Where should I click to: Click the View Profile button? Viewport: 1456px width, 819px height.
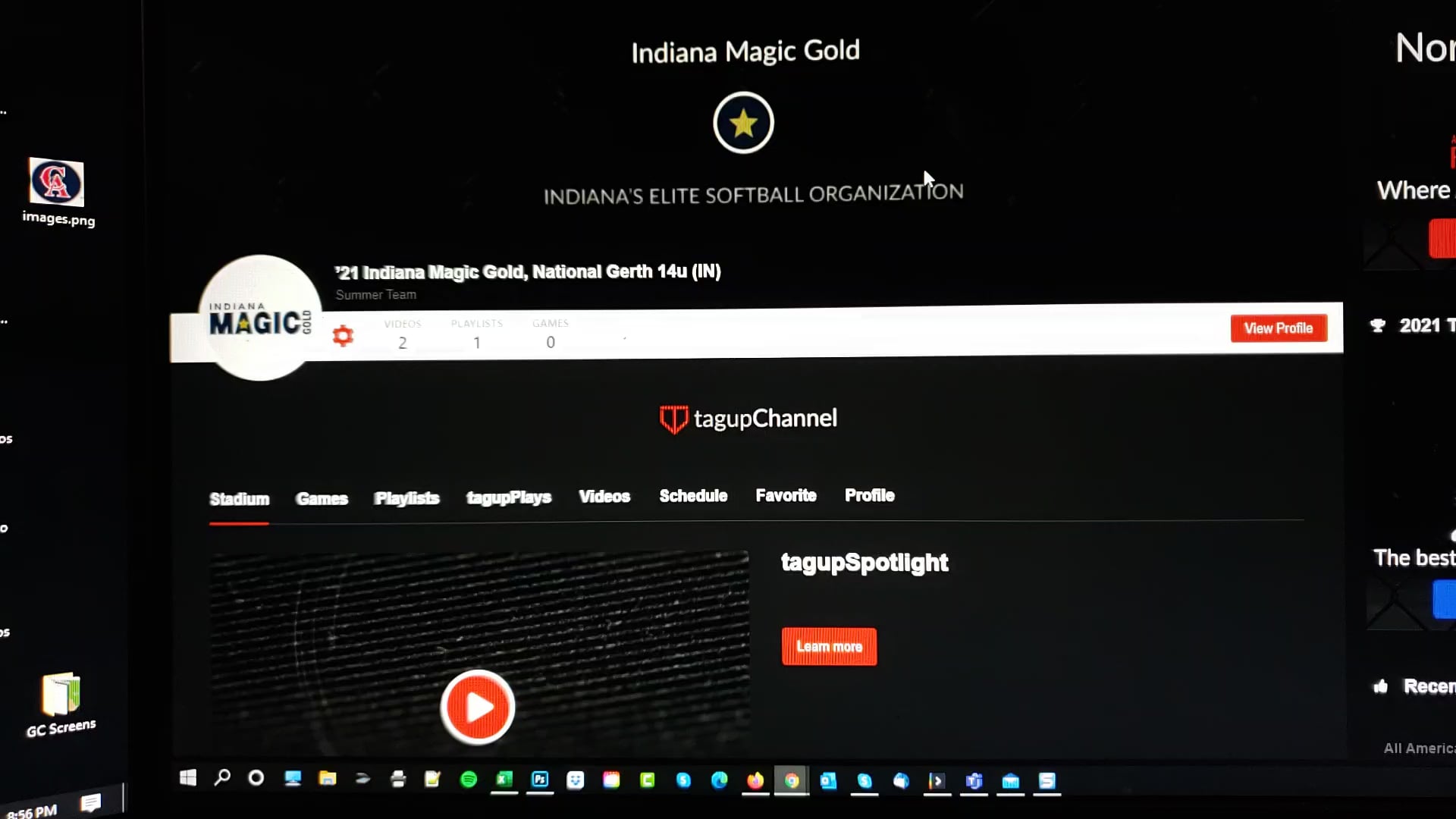1278,328
